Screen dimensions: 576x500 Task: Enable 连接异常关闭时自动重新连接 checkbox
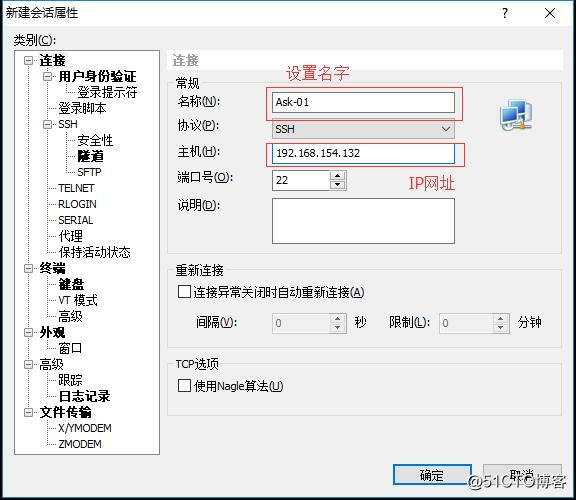[x=184, y=292]
